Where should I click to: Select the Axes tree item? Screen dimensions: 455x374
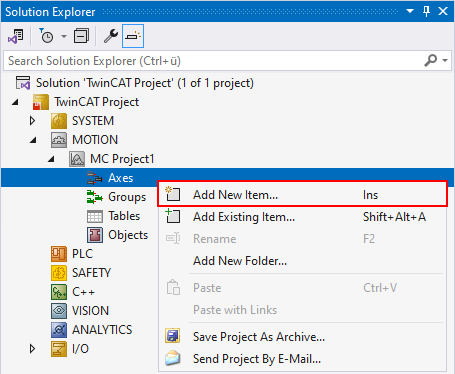pyautogui.click(x=121, y=178)
